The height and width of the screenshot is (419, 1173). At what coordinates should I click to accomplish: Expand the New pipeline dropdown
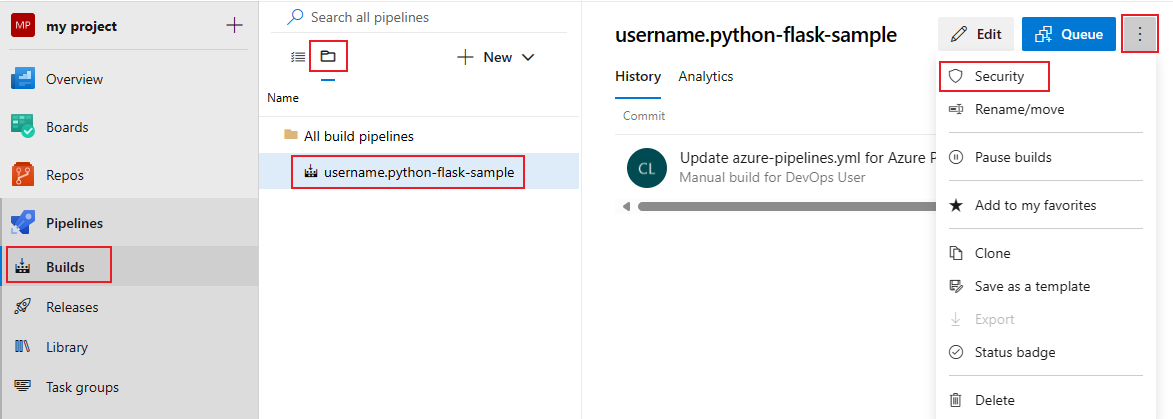tap(497, 57)
